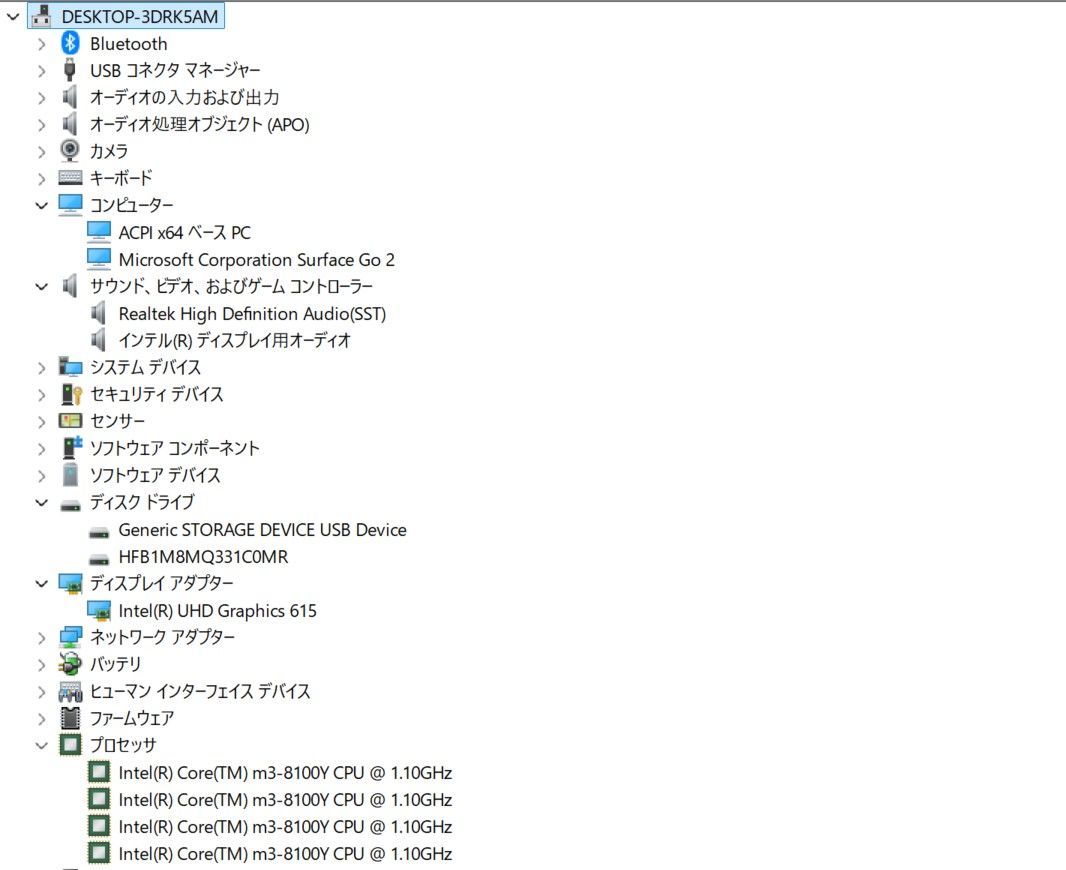Select Realtek High Definition Audio(SST) device

pyautogui.click(x=252, y=314)
